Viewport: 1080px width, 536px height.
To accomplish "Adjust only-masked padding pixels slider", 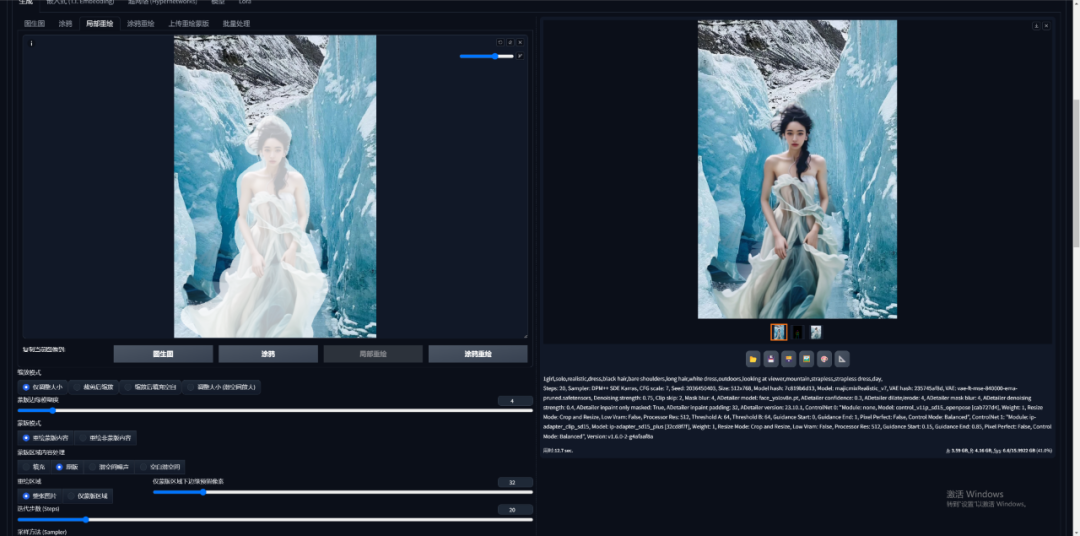I will coord(343,492).
